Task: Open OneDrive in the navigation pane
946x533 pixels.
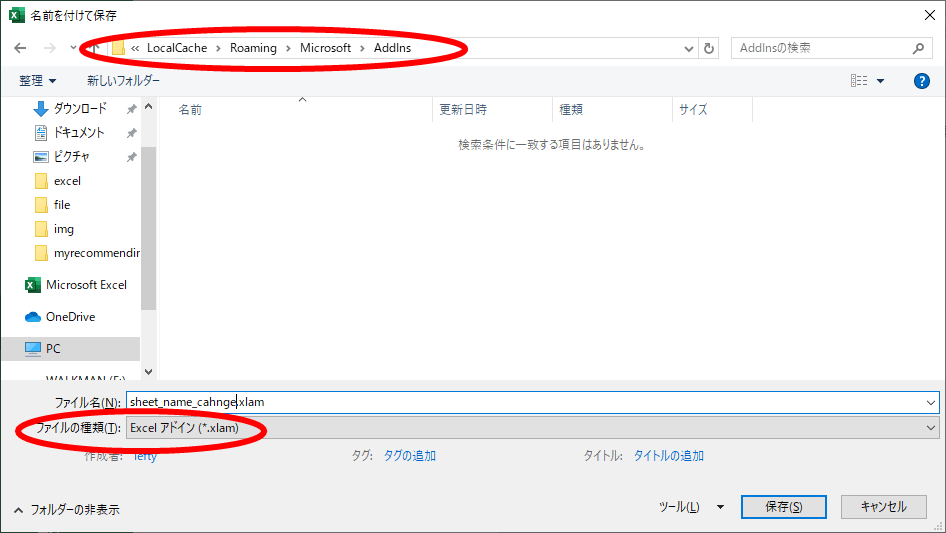Action: [70, 317]
